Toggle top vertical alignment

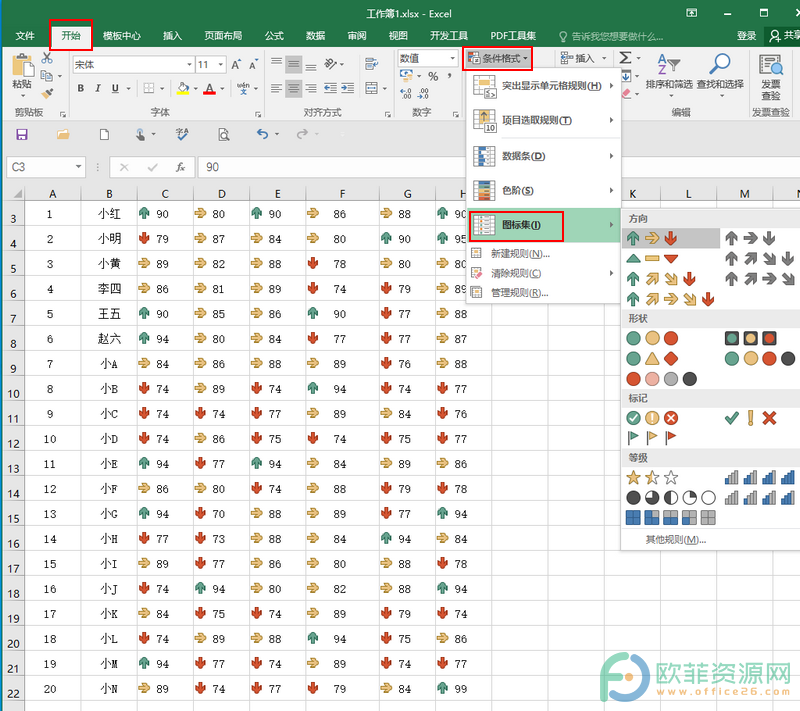(277, 64)
